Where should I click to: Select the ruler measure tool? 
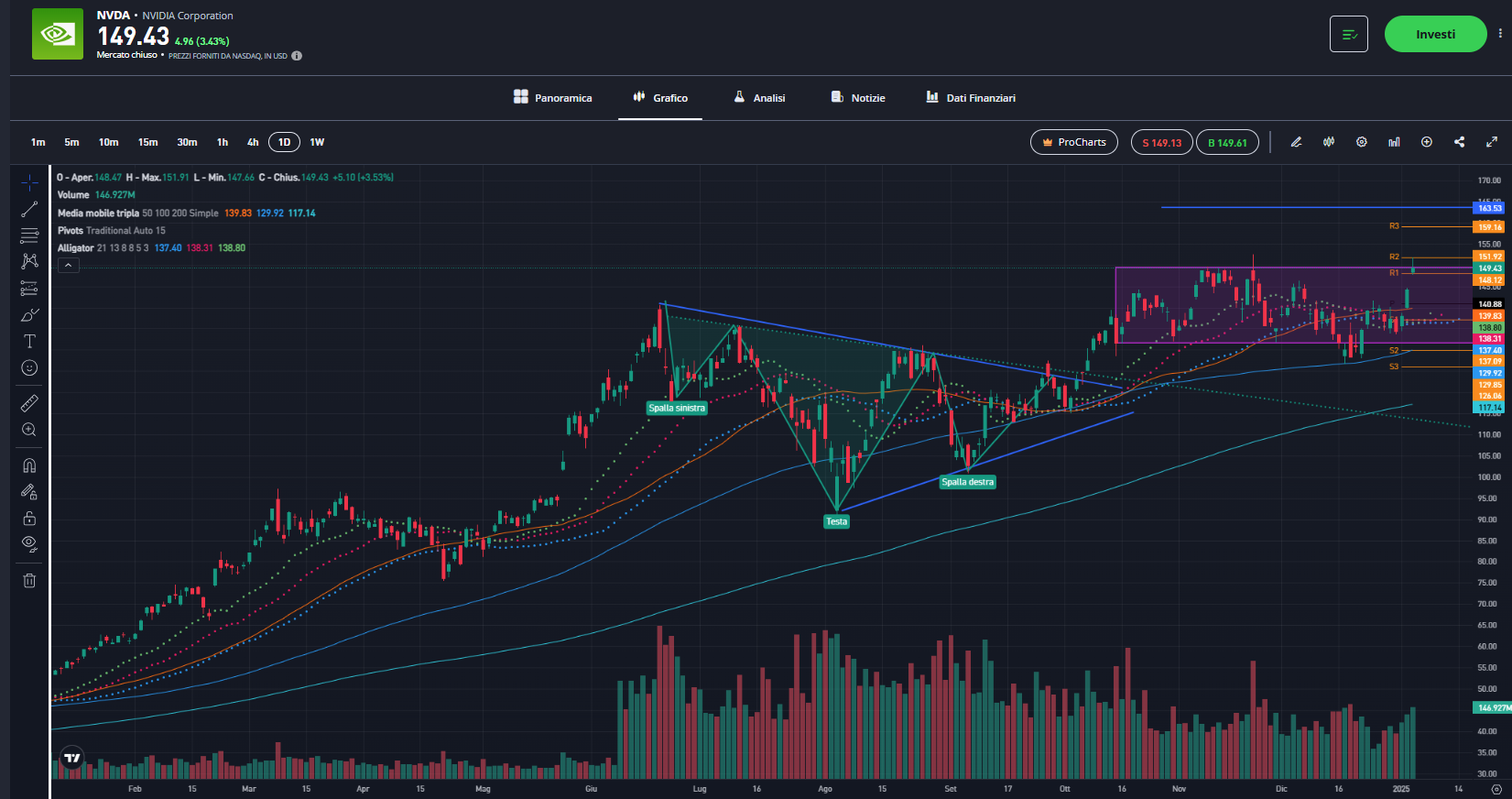pos(29,403)
